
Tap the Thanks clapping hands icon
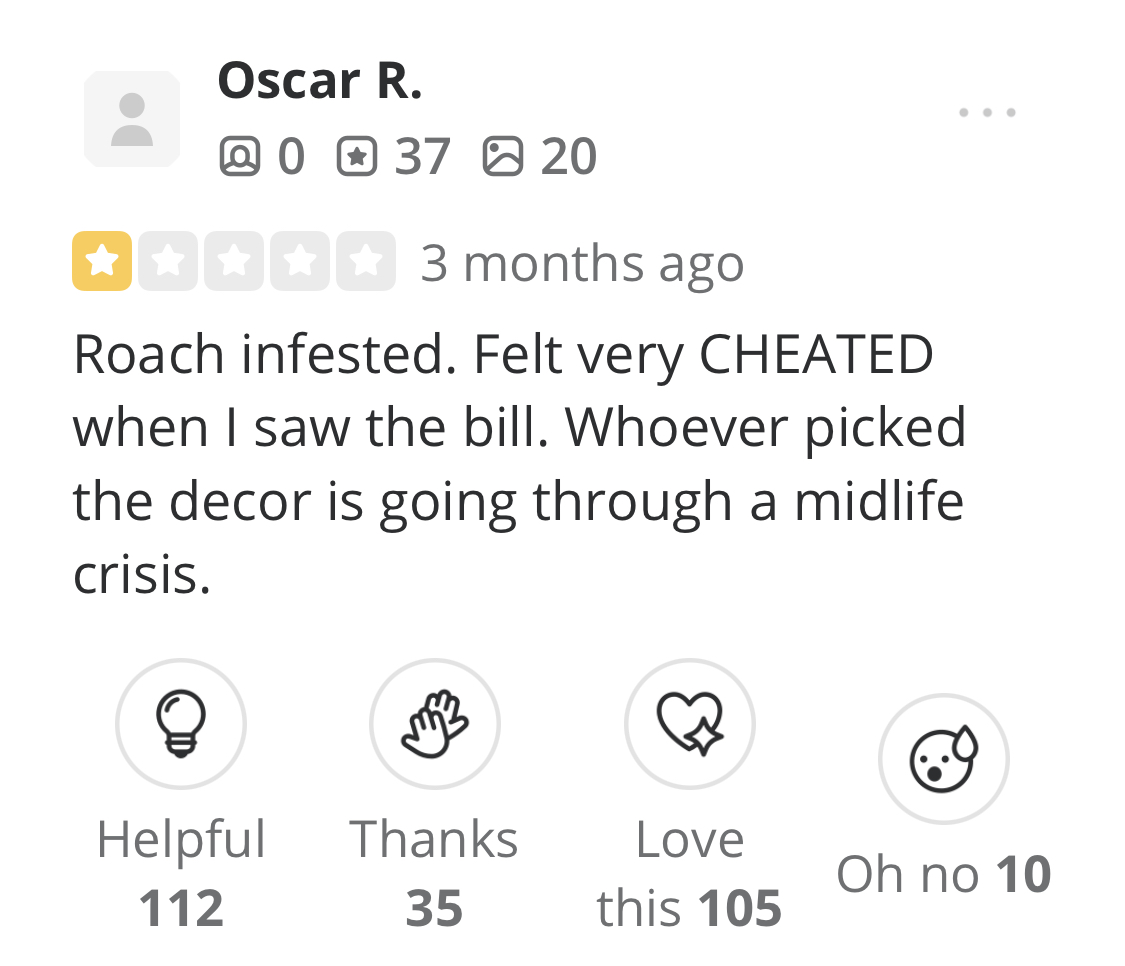click(435, 723)
